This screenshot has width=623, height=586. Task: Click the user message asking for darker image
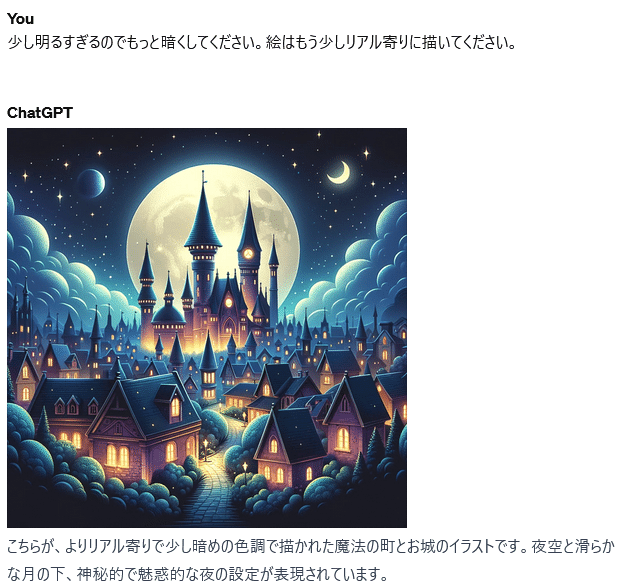point(261,43)
